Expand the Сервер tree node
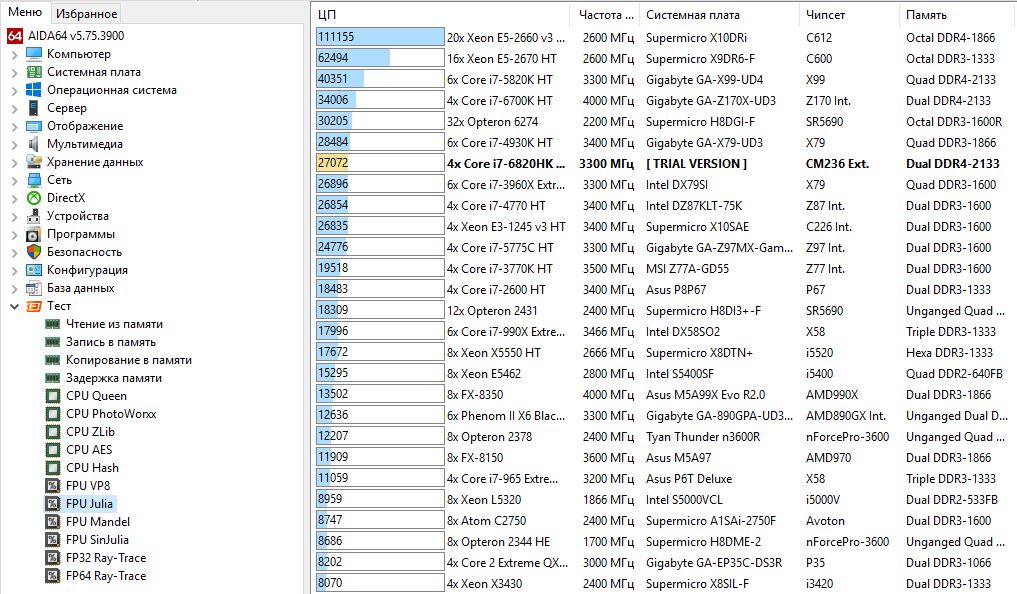1017x594 pixels. (14, 108)
